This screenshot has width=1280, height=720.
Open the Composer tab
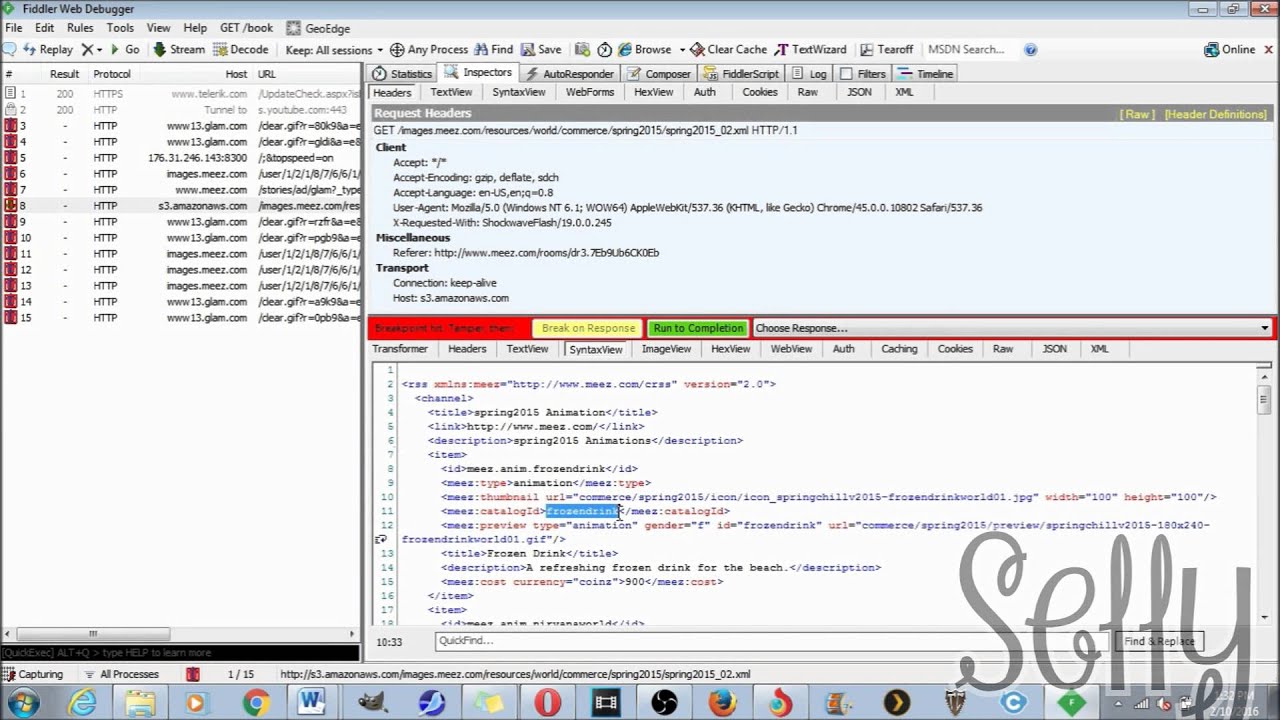pos(660,74)
